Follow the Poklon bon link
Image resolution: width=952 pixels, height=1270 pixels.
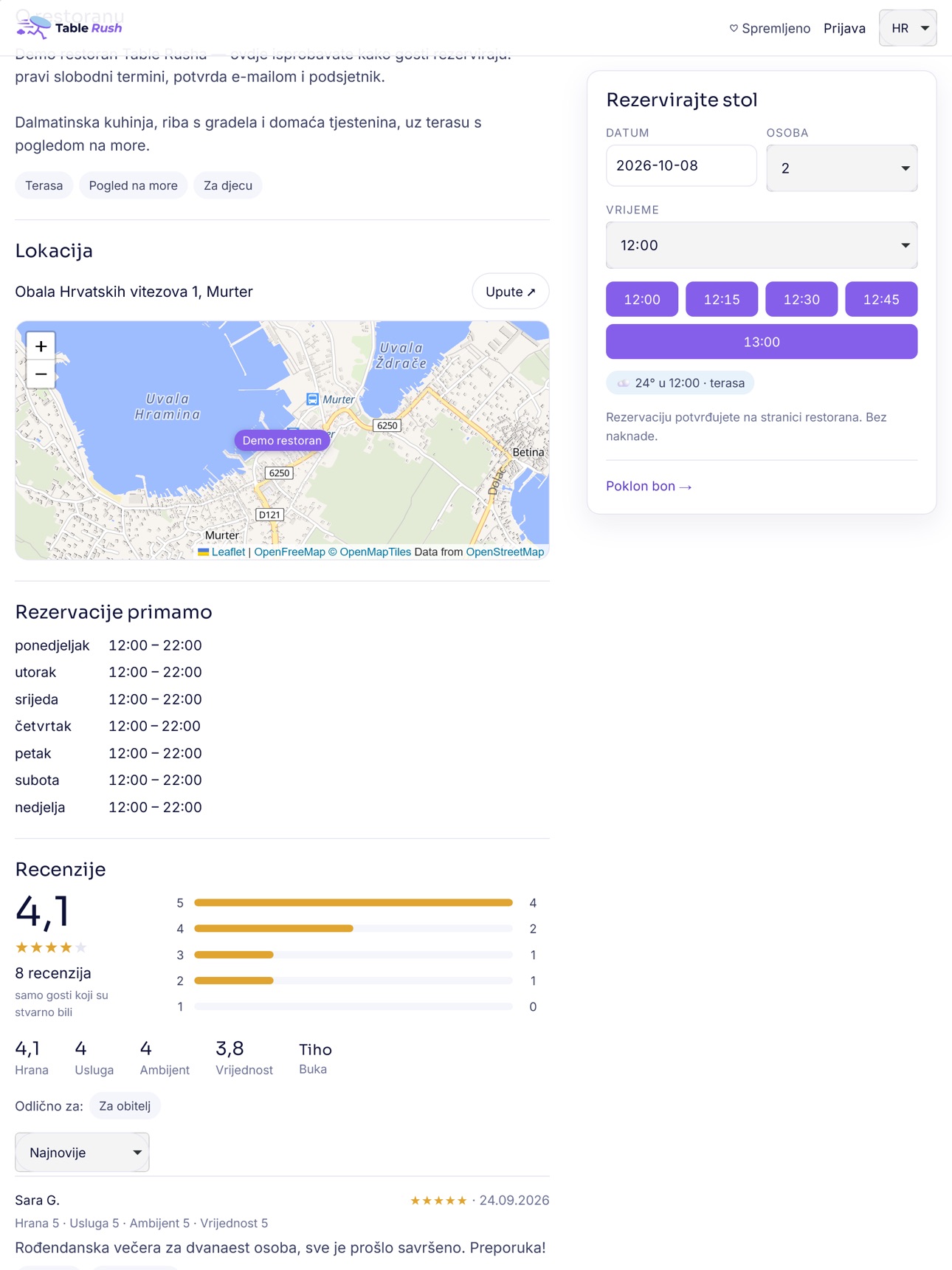(649, 486)
